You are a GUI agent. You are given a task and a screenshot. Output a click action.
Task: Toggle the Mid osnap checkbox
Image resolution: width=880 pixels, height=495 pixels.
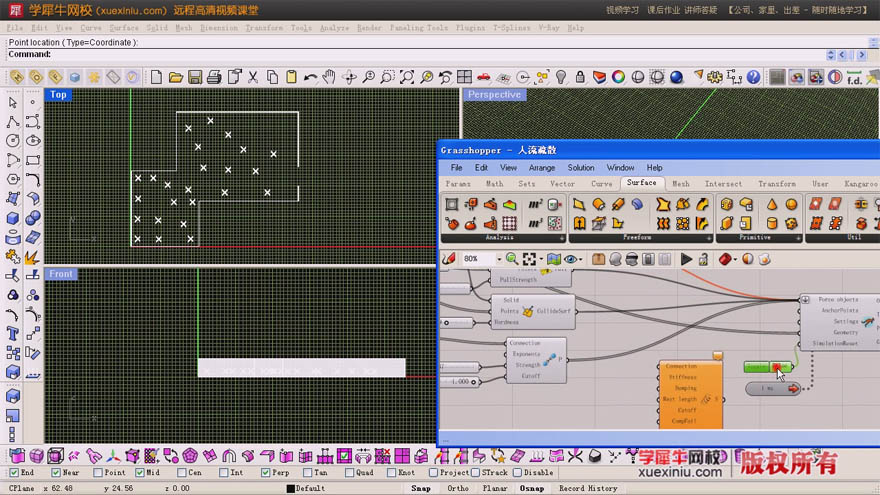140,473
